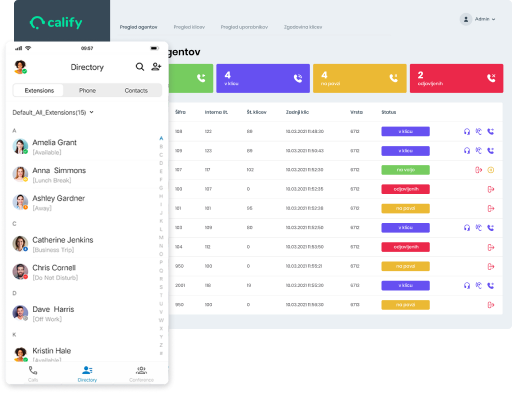Click the whisper icon in row 109

click(x=478, y=151)
